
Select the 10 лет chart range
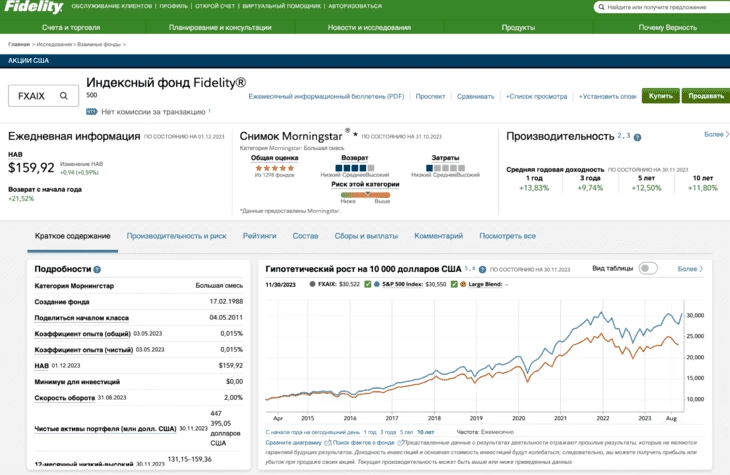click(426, 432)
